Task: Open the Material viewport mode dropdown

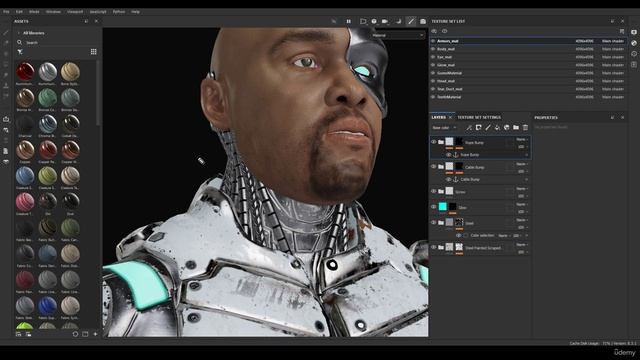Action: (398, 36)
